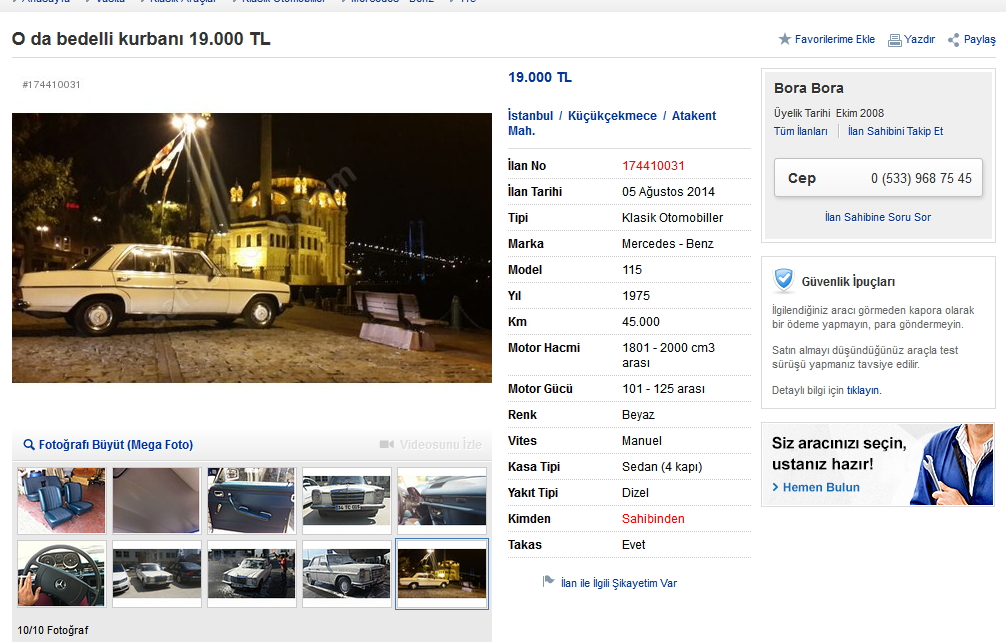The width and height of the screenshot is (1006, 642).
Task: Click the video camera icon beside Videosunu İzle
Action: pyautogui.click(x=387, y=444)
